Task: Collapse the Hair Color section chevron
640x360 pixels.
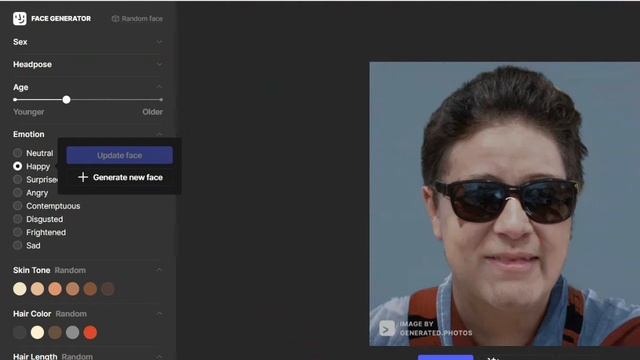Action: 159,313
